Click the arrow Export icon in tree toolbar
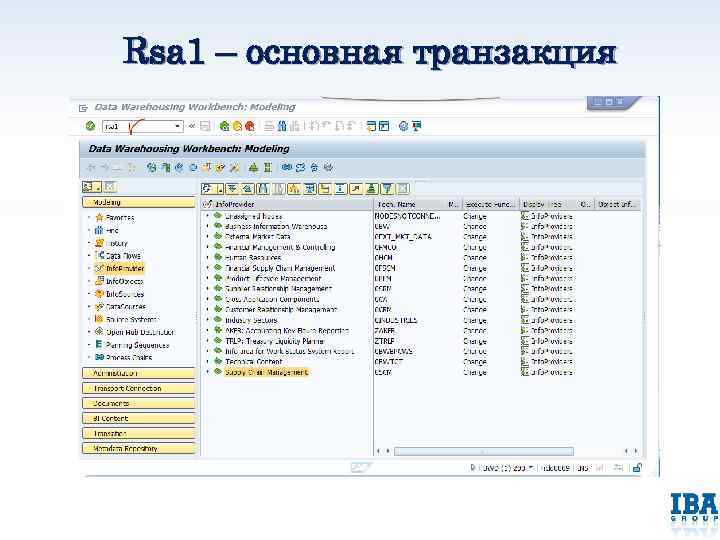Viewport: 720px width, 540px height. tap(356, 188)
